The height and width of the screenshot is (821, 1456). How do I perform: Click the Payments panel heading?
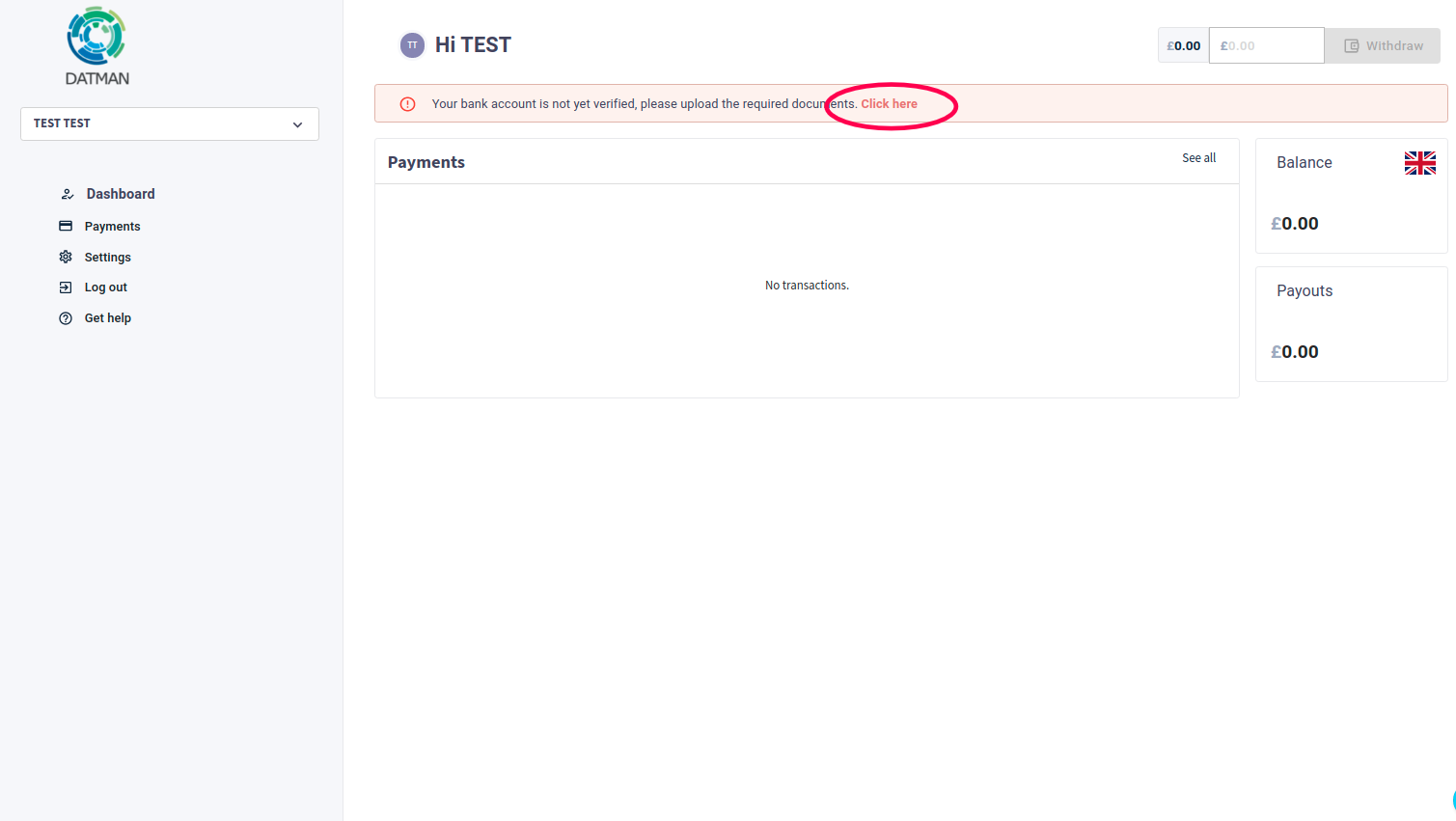426,162
